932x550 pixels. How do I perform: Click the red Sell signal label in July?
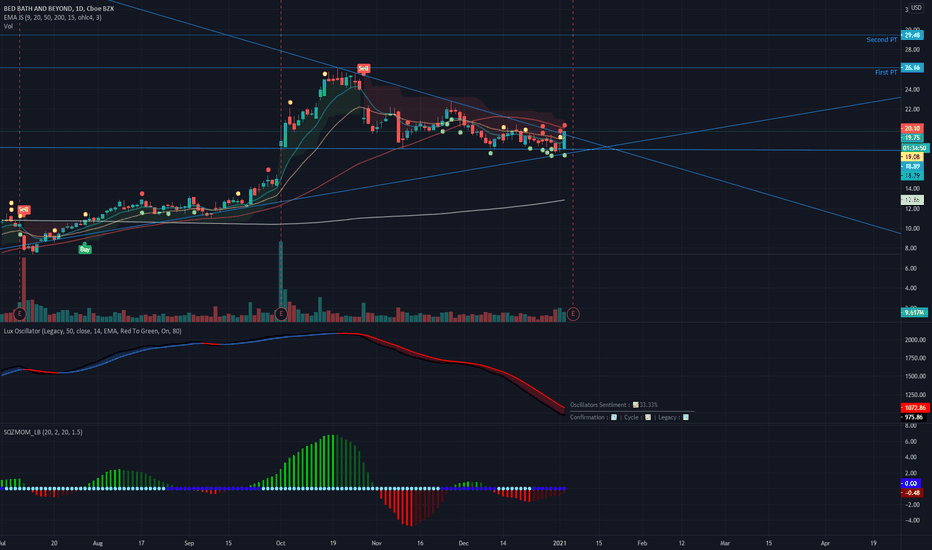(x=23, y=210)
